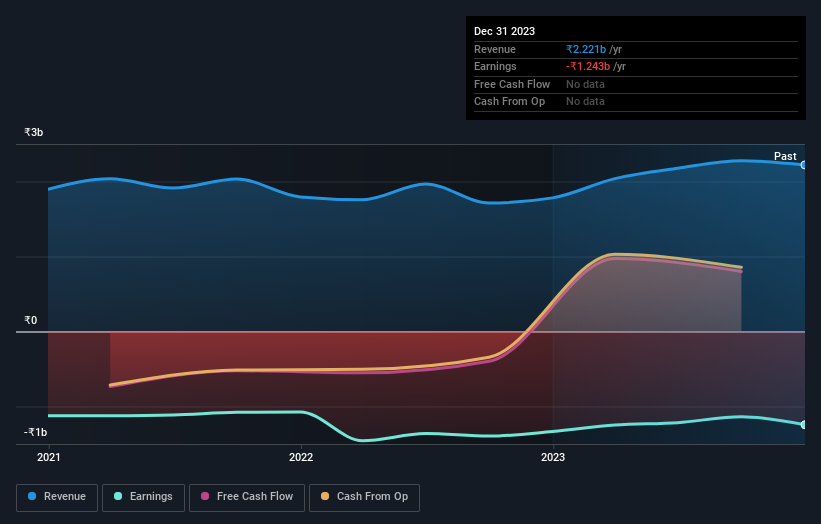
Task: Click the 2022 x-axis label
Action: click(301, 457)
